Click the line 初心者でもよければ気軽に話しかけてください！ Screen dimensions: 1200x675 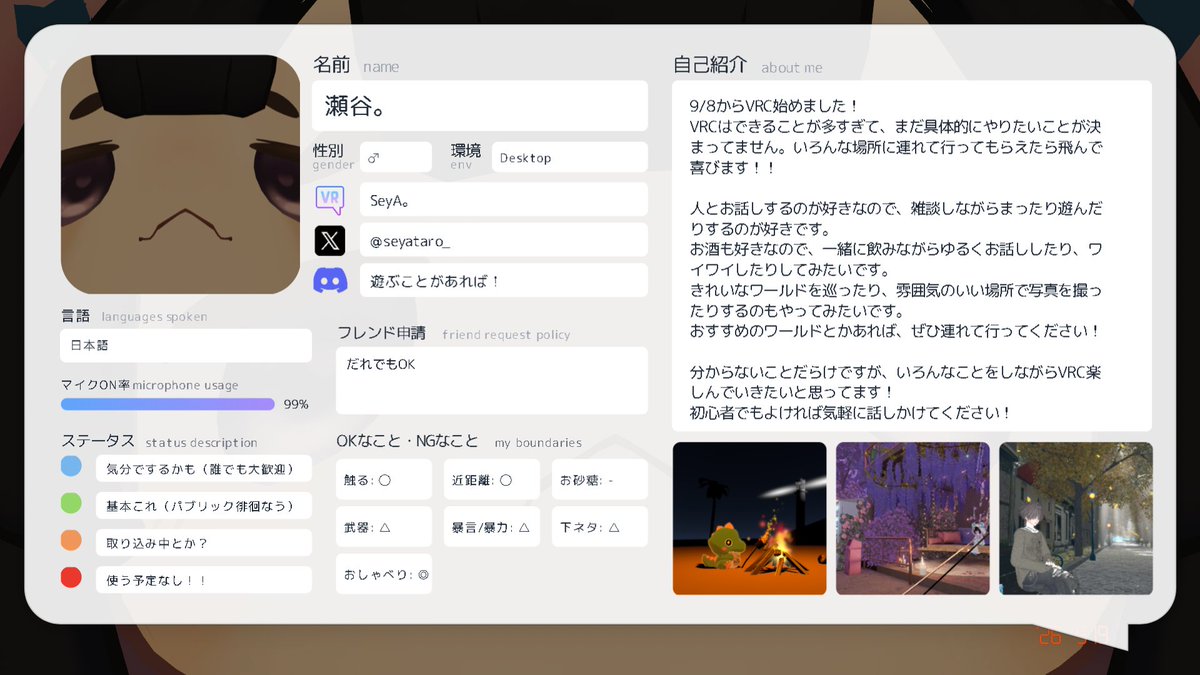coord(850,412)
